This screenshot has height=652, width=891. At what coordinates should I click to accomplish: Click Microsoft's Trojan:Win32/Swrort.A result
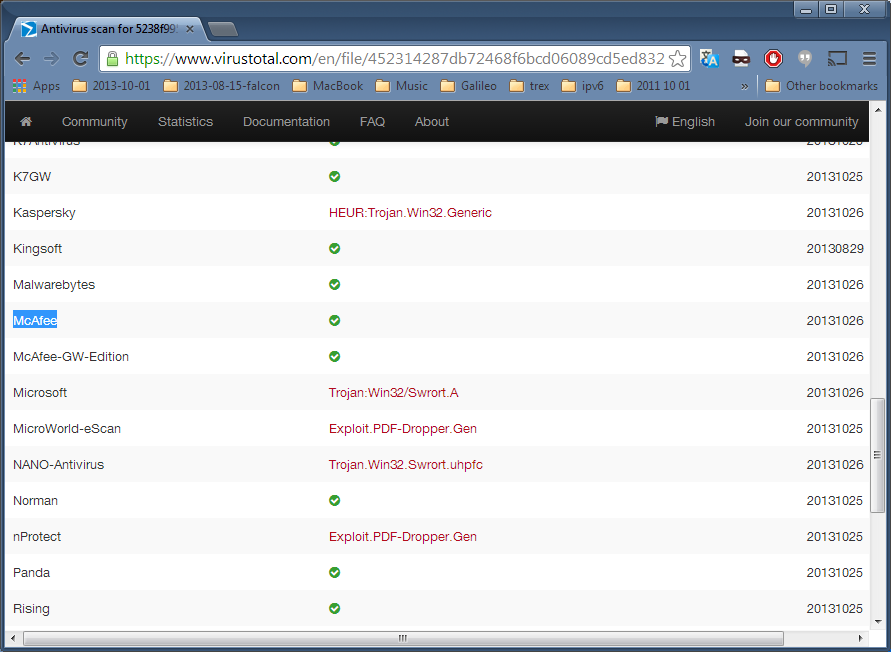(x=393, y=393)
